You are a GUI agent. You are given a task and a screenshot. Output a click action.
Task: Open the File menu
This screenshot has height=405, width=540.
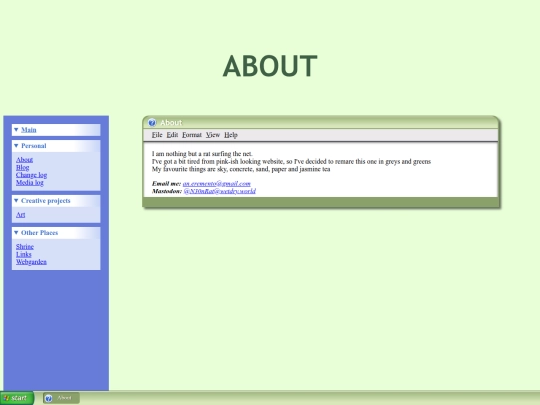[157, 135]
